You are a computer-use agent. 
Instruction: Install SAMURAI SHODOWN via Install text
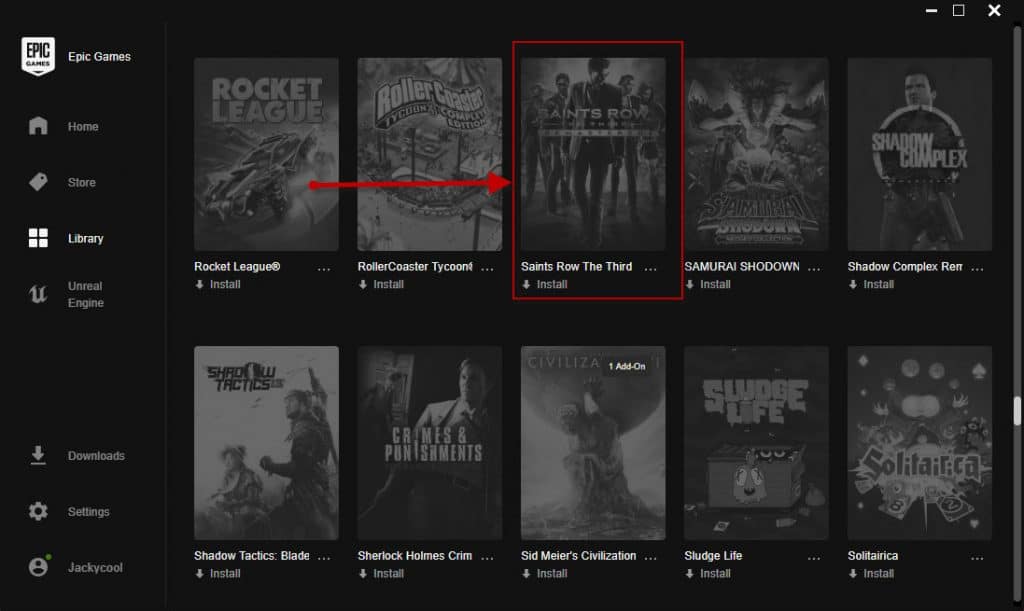pos(715,284)
